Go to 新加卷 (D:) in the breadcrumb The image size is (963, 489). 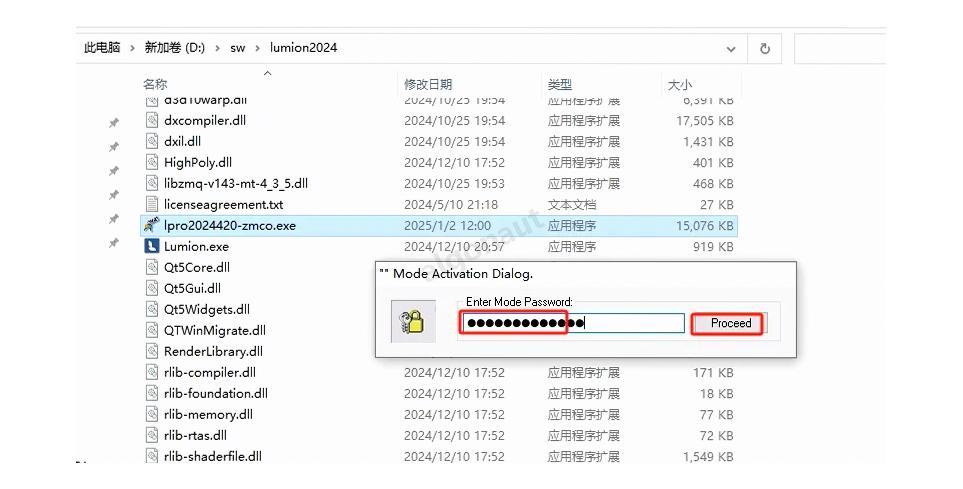click(174, 47)
